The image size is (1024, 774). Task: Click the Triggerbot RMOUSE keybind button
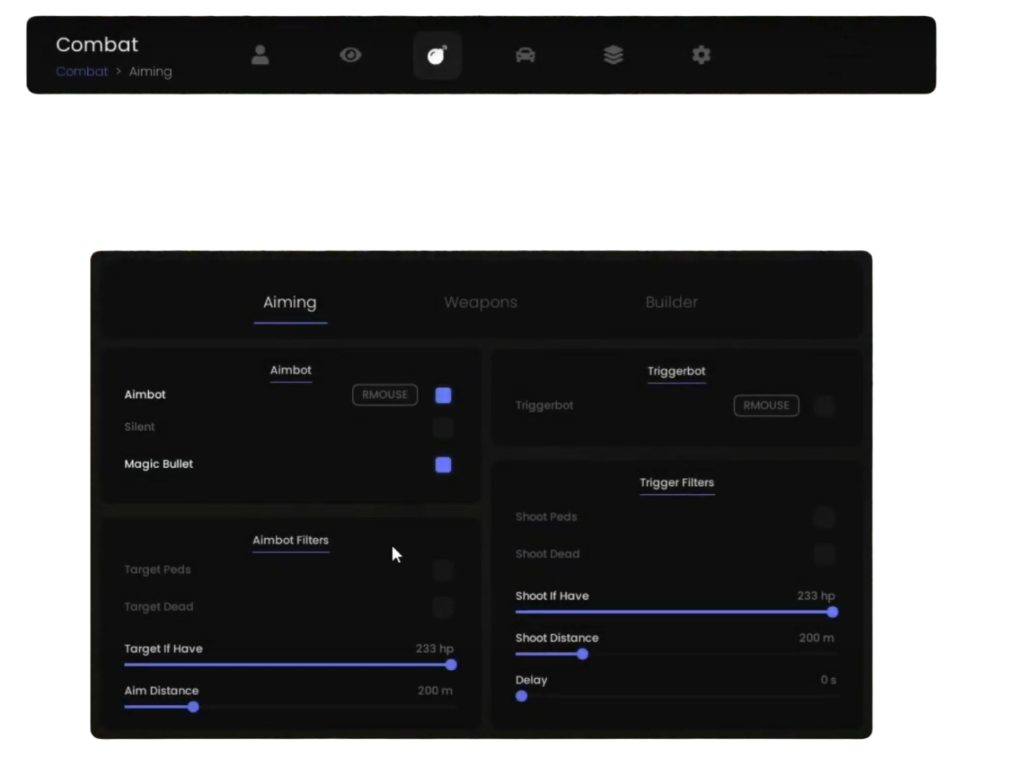766,406
